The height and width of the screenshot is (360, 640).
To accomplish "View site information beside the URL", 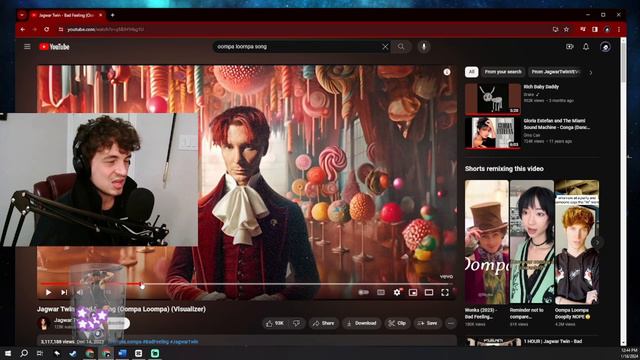I will point(61,29).
